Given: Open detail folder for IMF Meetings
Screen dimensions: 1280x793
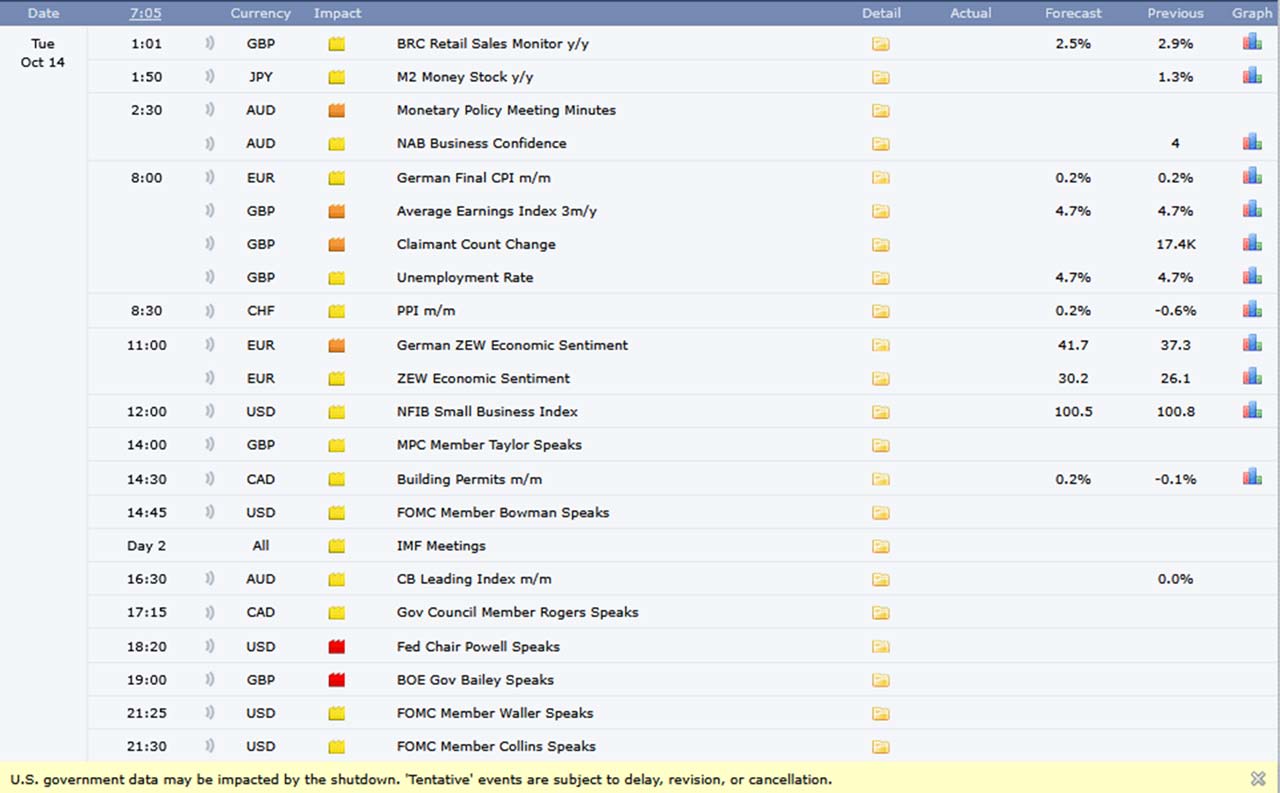Looking at the screenshot, I should tap(880, 546).
